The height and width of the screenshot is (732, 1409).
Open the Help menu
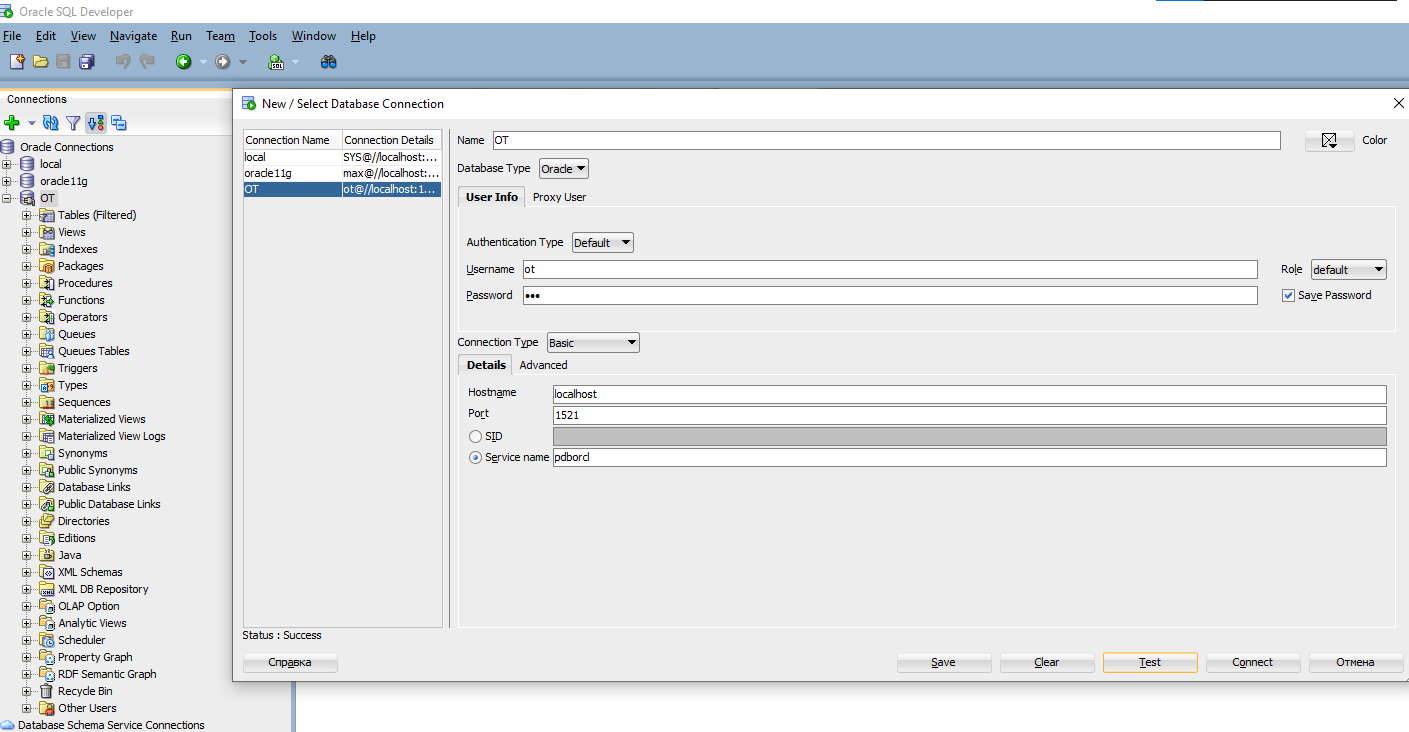click(363, 36)
